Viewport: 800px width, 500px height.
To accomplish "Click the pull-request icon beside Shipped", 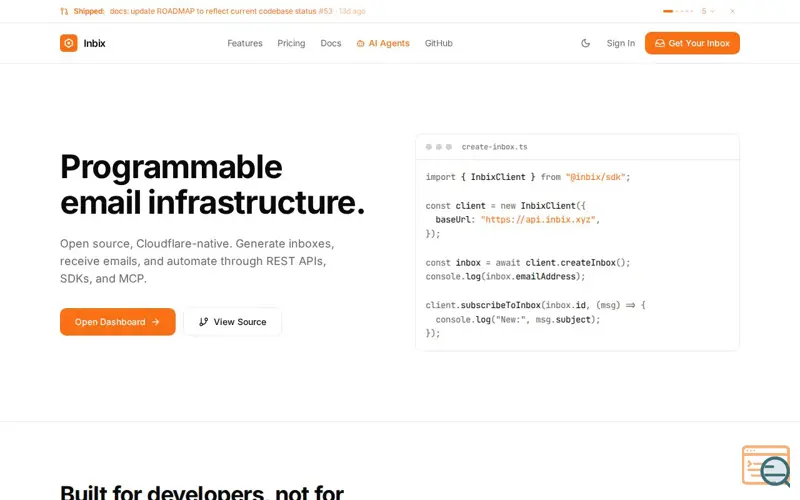I will click(64, 11).
